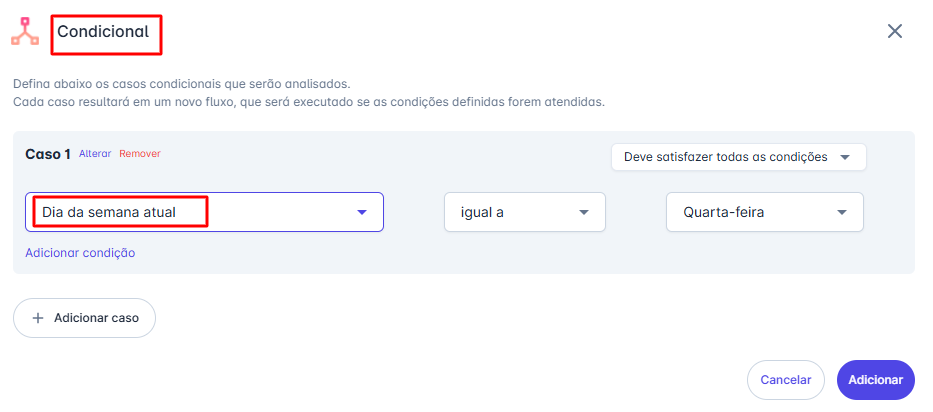Viewport: 933px width, 412px height.
Task: Open the Quarta-feira value dropdown
Action: tap(765, 212)
